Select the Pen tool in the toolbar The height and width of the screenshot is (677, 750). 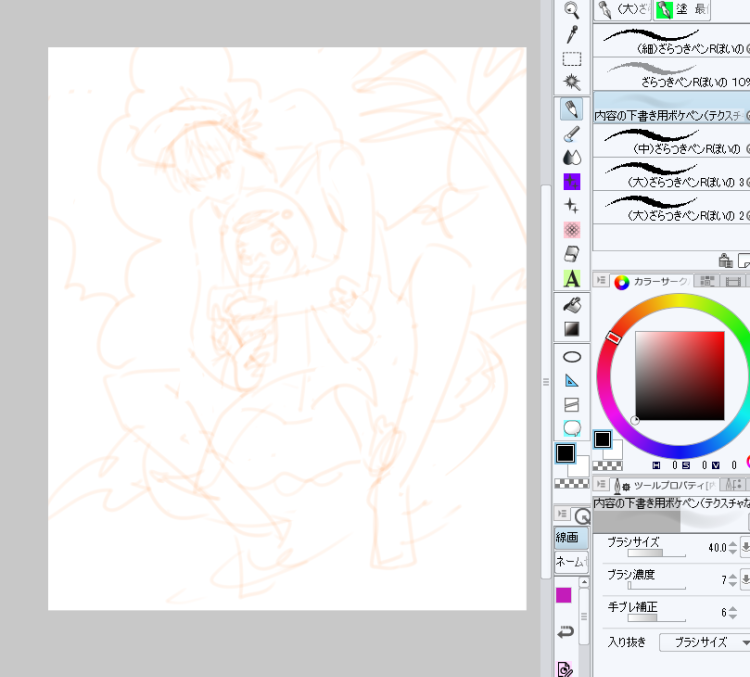point(572,109)
